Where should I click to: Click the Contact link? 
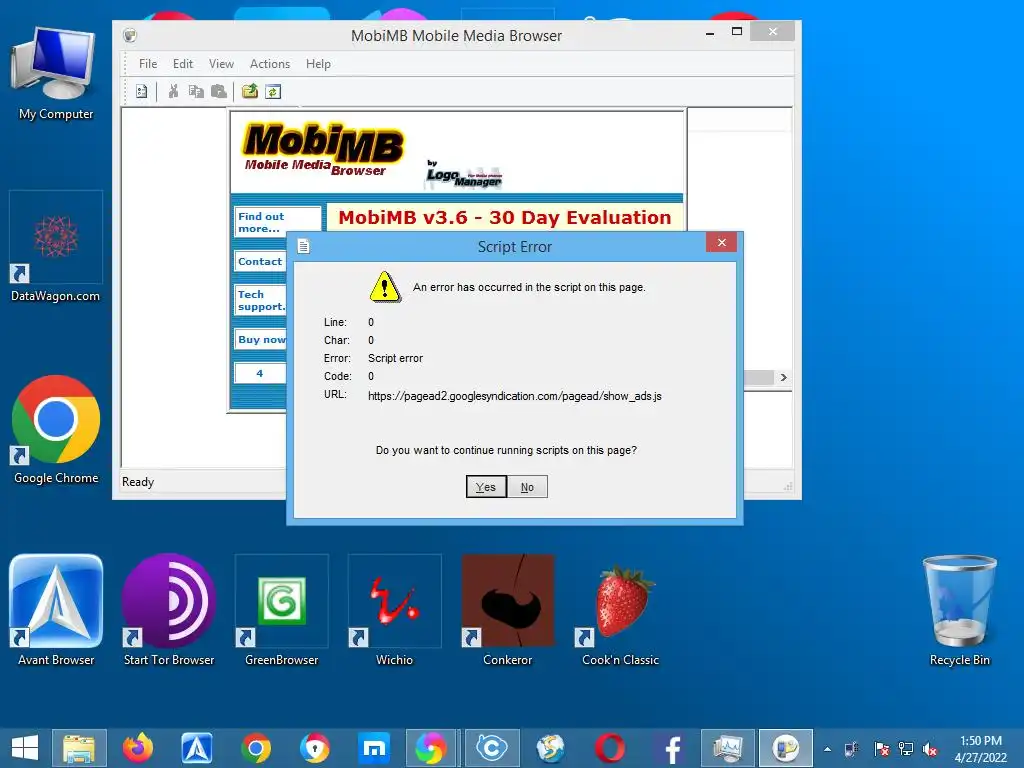(x=261, y=261)
